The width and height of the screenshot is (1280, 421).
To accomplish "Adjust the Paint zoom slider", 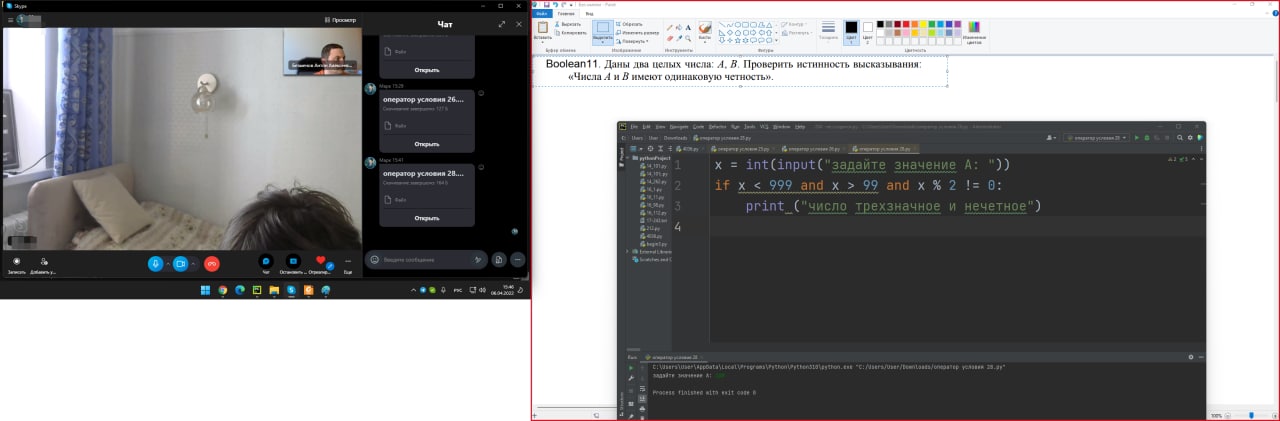I will point(1251,415).
